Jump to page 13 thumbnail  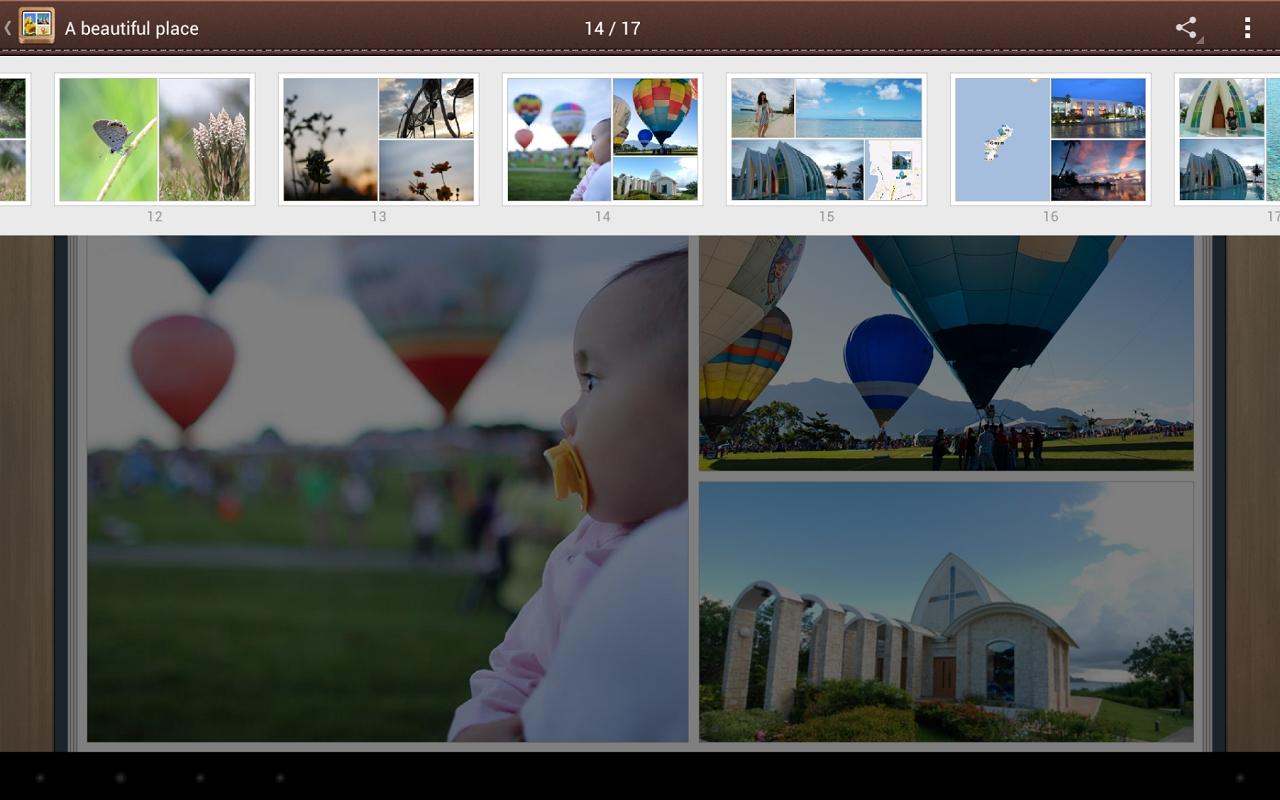pos(379,140)
